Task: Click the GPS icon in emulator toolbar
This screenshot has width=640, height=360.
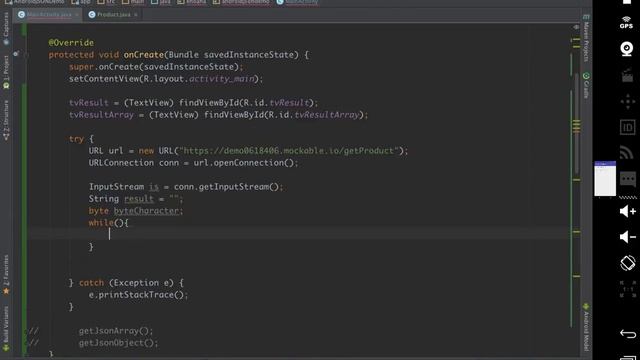Action: 627,22
